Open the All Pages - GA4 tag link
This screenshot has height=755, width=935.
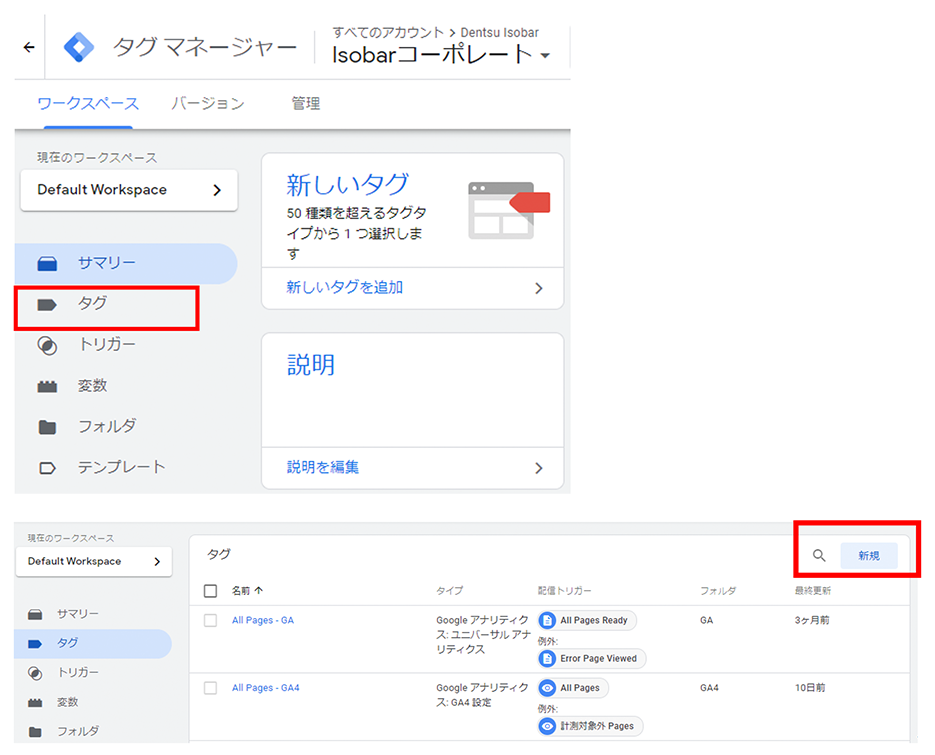tap(265, 688)
